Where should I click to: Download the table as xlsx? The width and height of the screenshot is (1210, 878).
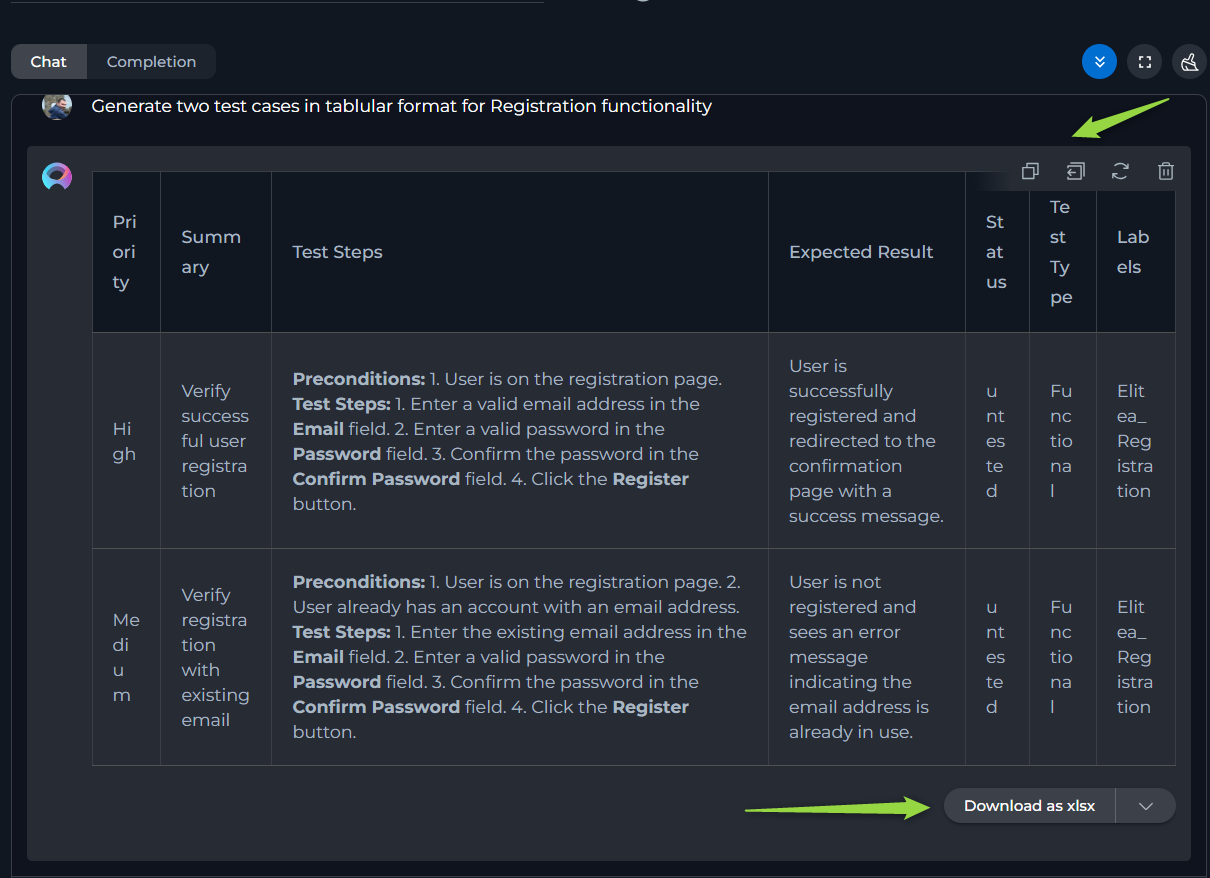coord(1029,806)
